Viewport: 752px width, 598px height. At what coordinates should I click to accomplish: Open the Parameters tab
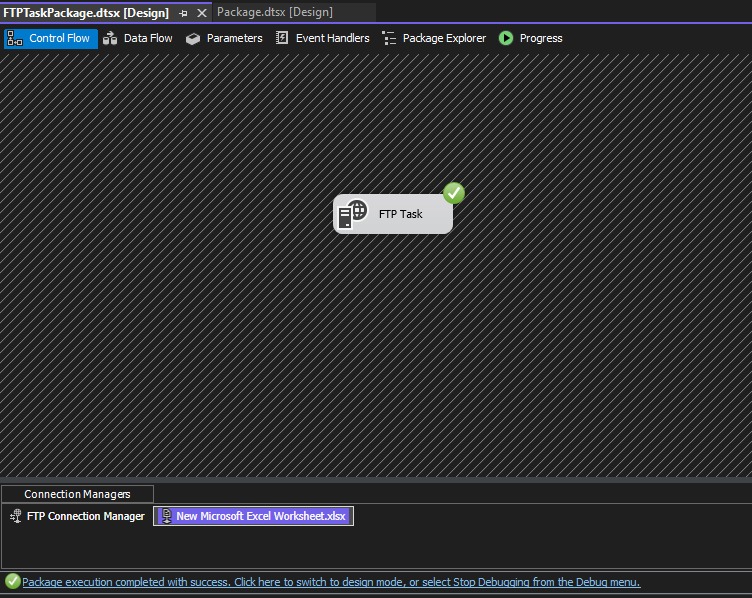(224, 38)
